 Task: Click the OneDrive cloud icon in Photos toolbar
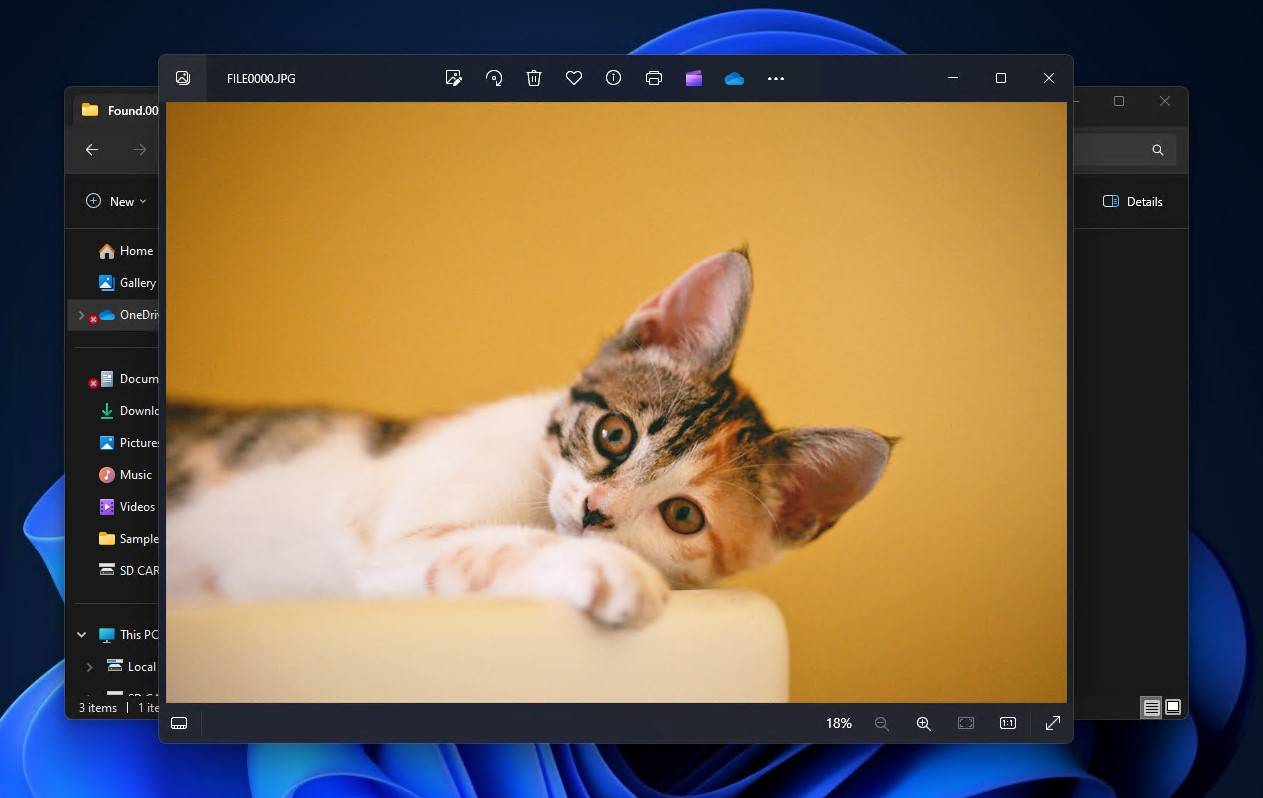click(735, 78)
